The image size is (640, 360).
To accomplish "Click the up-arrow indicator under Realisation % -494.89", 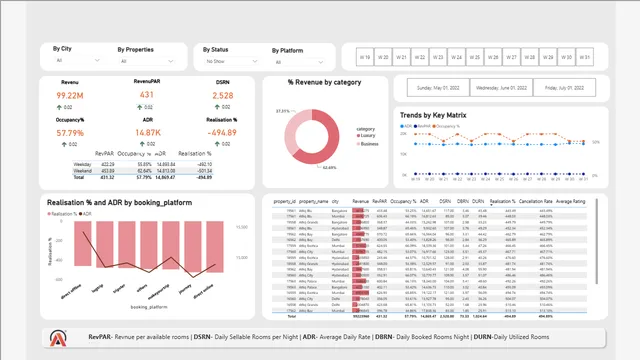I will click(x=217, y=144).
